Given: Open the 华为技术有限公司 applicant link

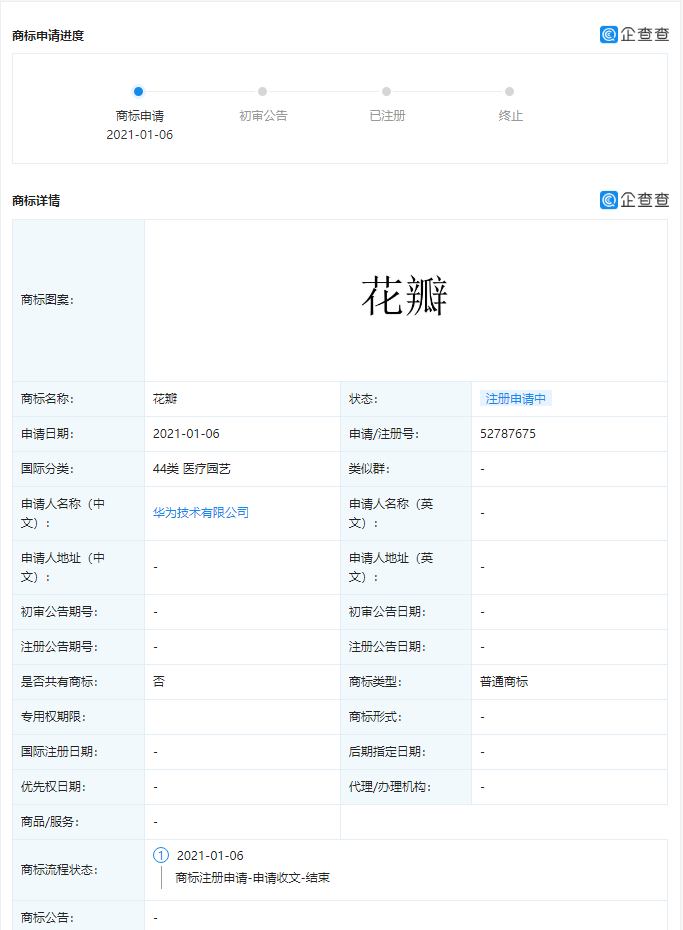Looking at the screenshot, I should click(x=201, y=512).
